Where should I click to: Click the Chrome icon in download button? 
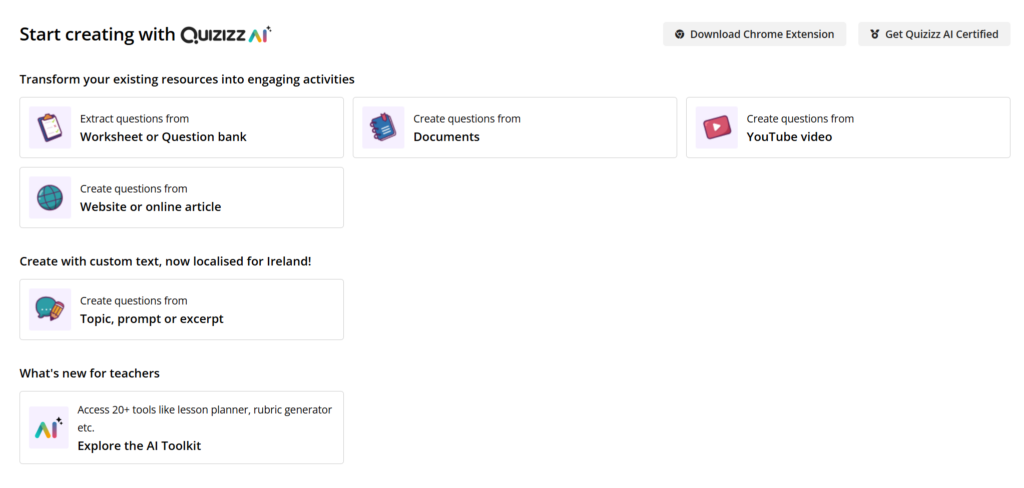(x=680, y=34)
